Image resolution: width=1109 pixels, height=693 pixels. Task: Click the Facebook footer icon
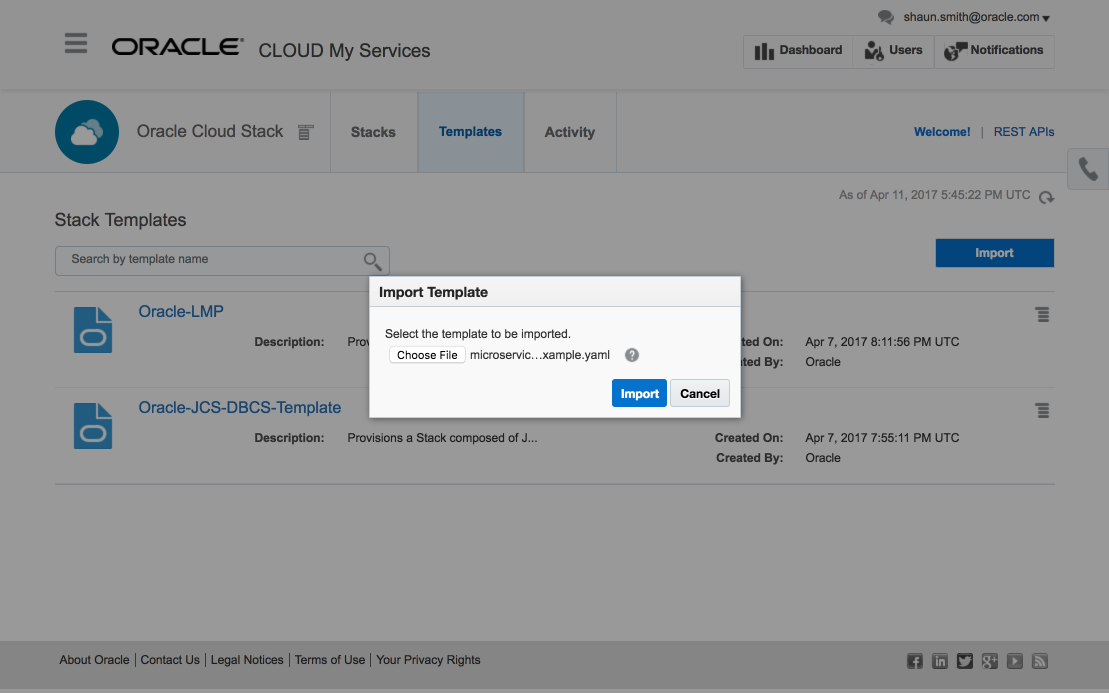915,661
